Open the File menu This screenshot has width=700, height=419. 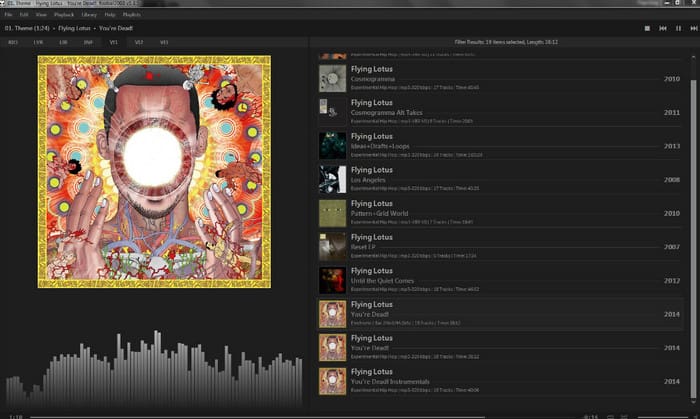(x=8, y=15)
